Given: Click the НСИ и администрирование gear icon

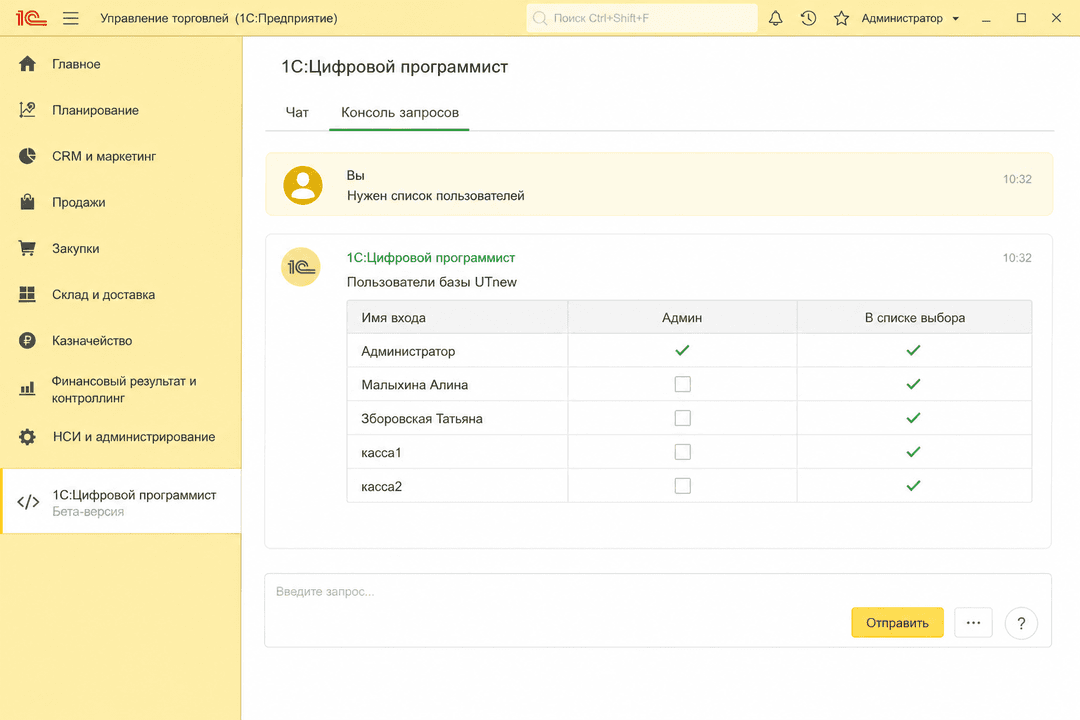Looking at the screenshot, I should coord(28,437).
